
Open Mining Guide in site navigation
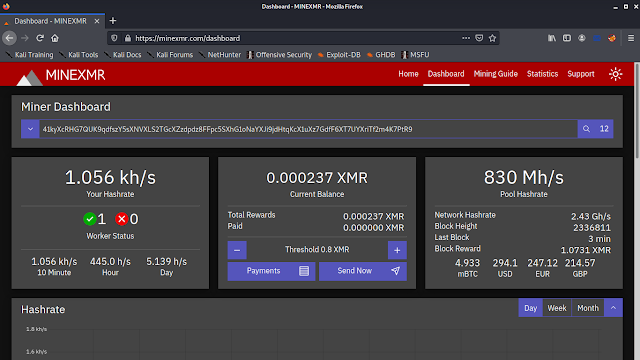tap(496, 74)
